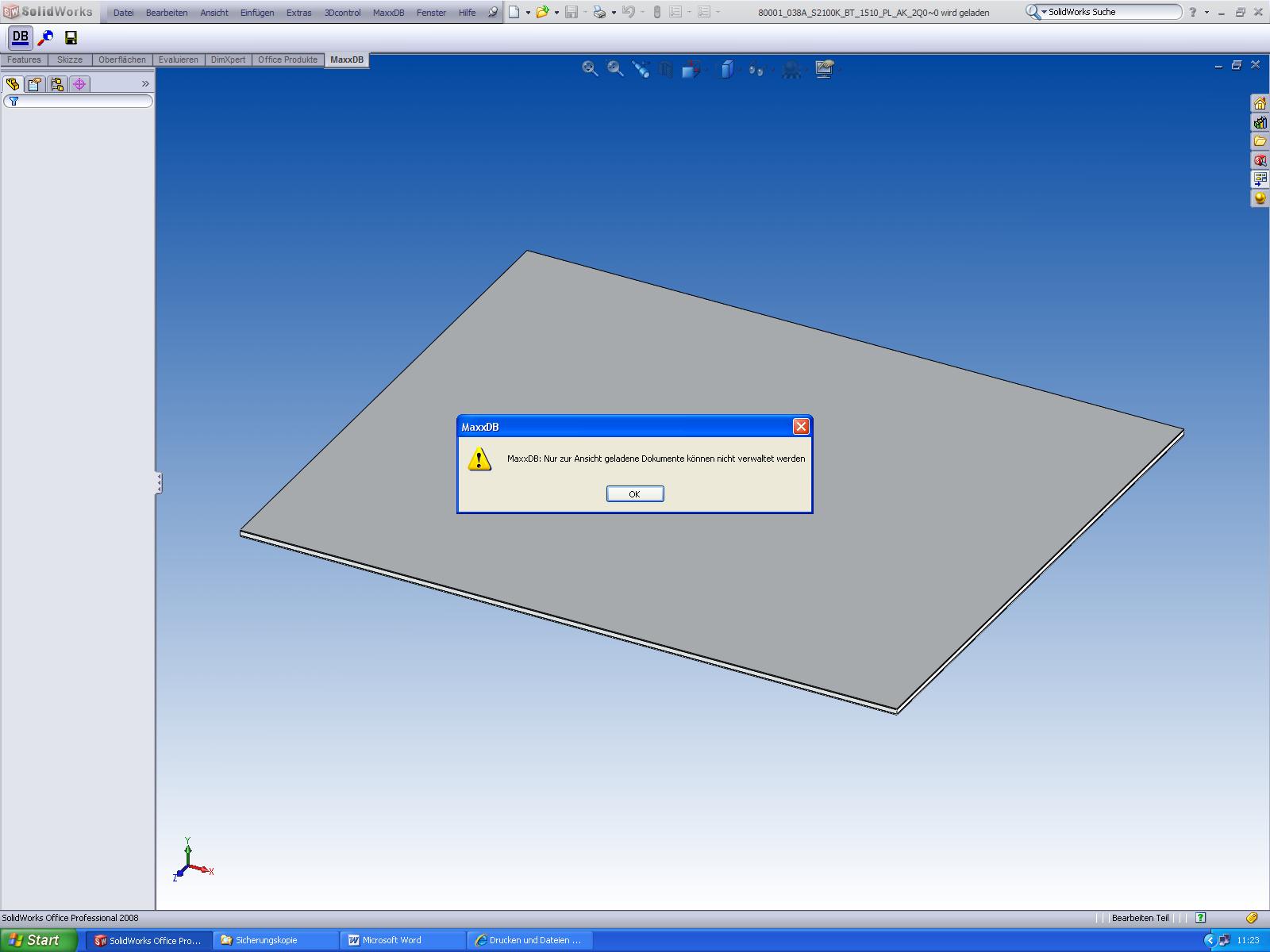
Task: Select Zoom to Fit in view toolbar
Action: (590, 69)
